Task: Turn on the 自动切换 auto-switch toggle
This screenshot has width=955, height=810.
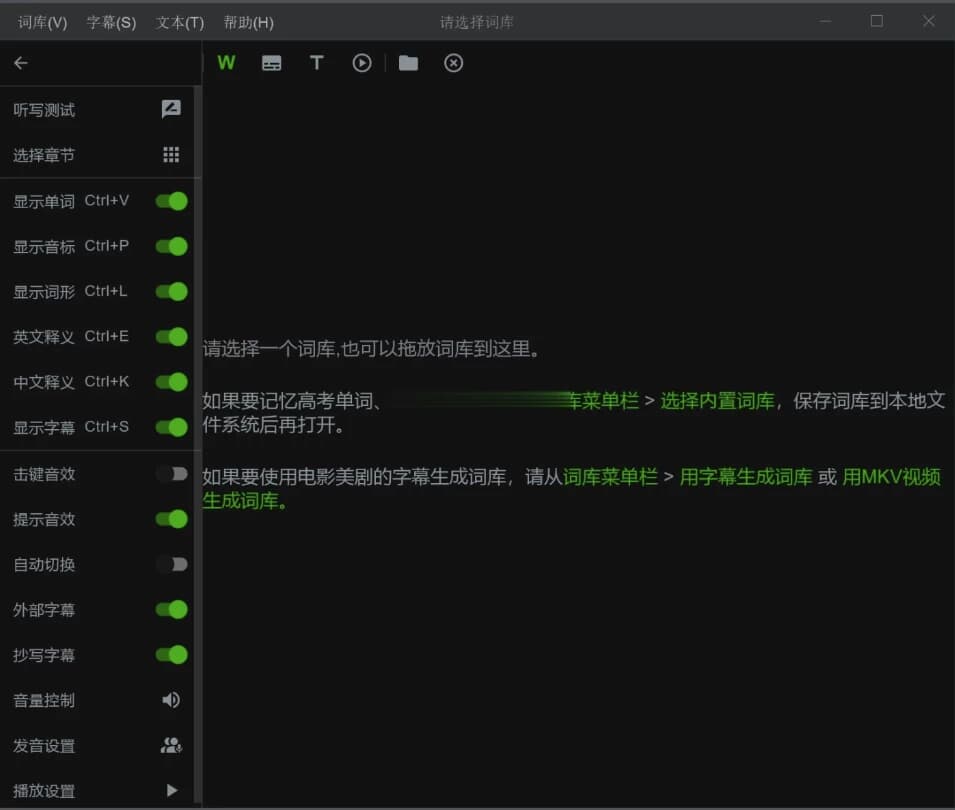Action: click(x=170, y=564)
